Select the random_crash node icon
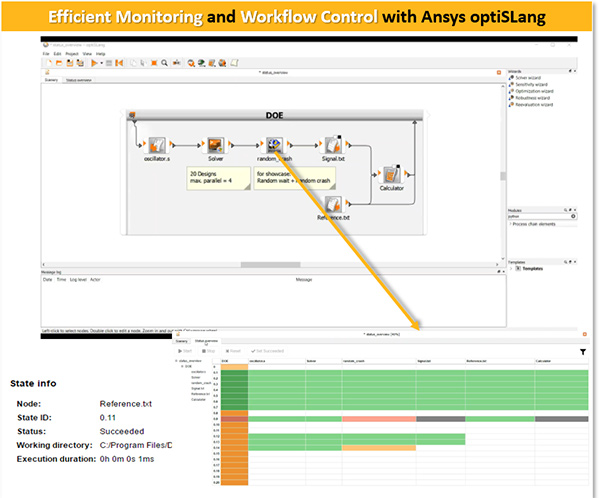600x498 pixels. coord(274,145)
